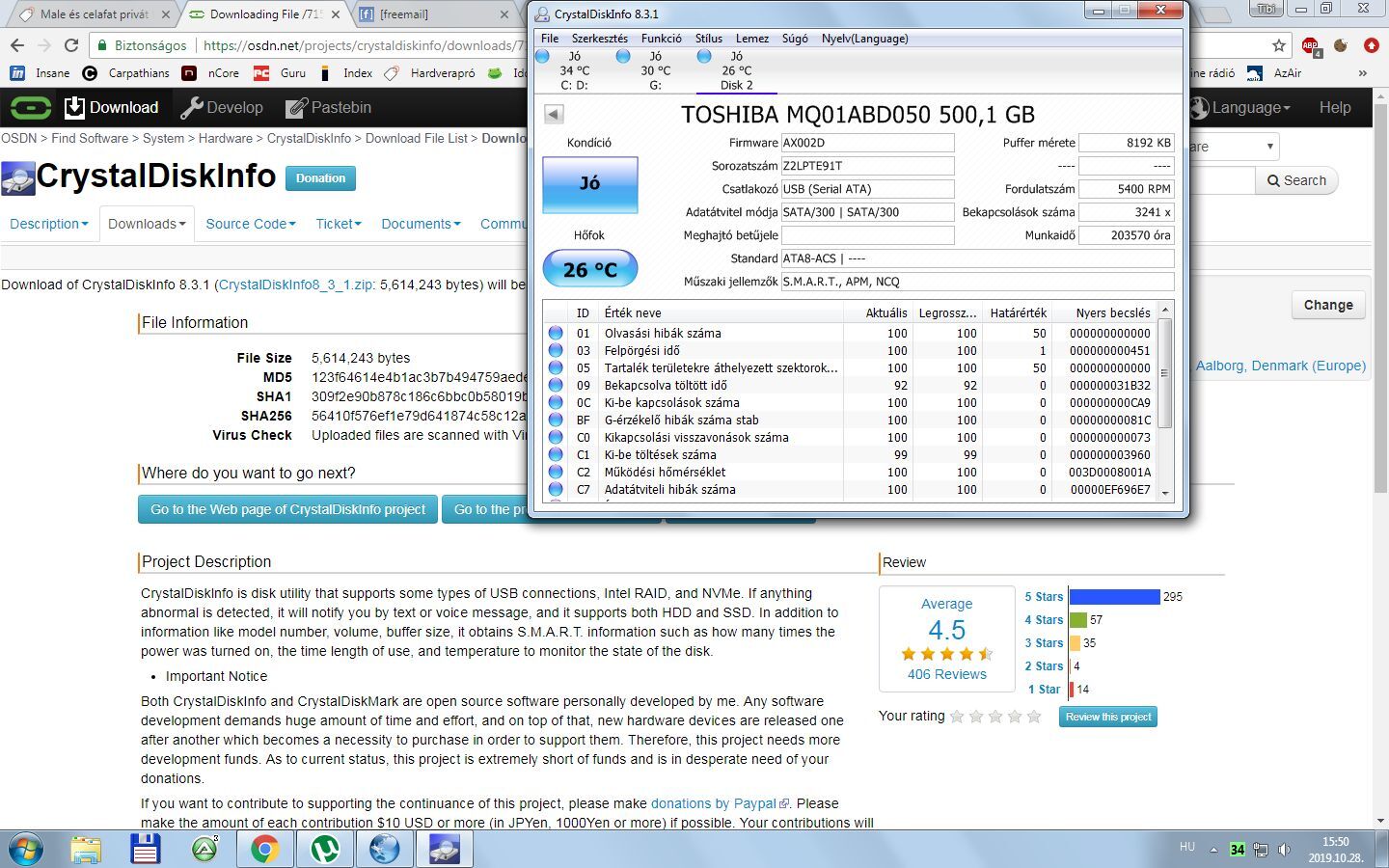Open the Download section in OSDN header
Image resolution: width=1389 pixels, height=868 pixels.
(x=111, y=107)
